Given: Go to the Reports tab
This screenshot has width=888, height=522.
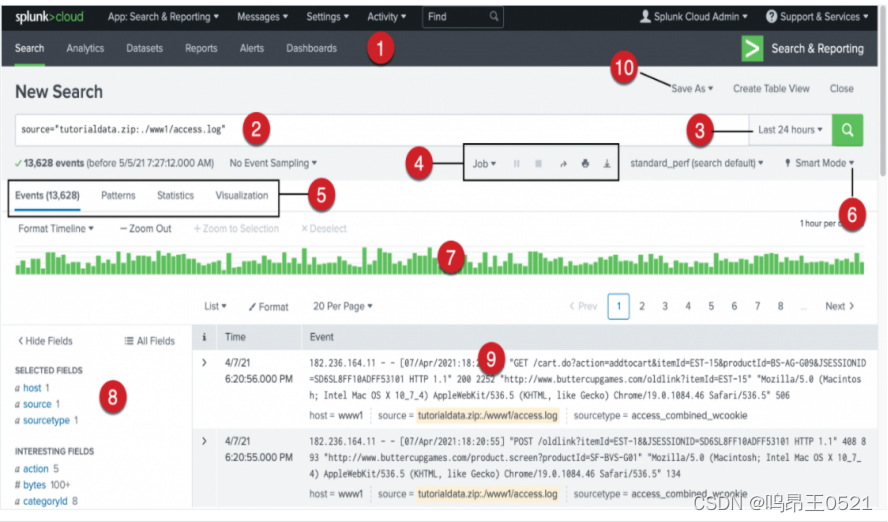Looking at the screenshot, I should pos(201,49).
